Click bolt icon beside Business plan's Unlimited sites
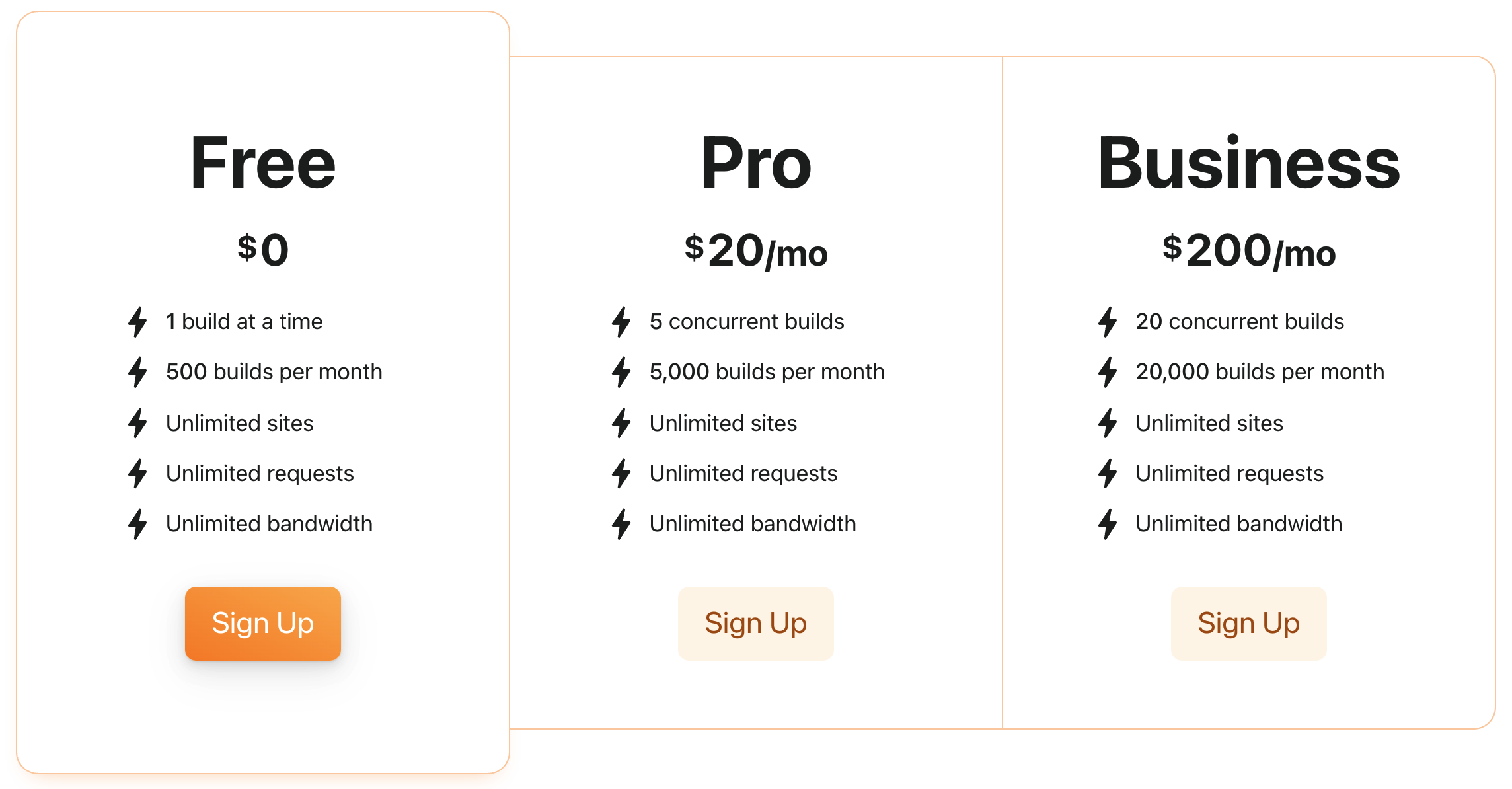Image resolution: width=1512 pixels, height=789 pixels. coord(1108,424)
